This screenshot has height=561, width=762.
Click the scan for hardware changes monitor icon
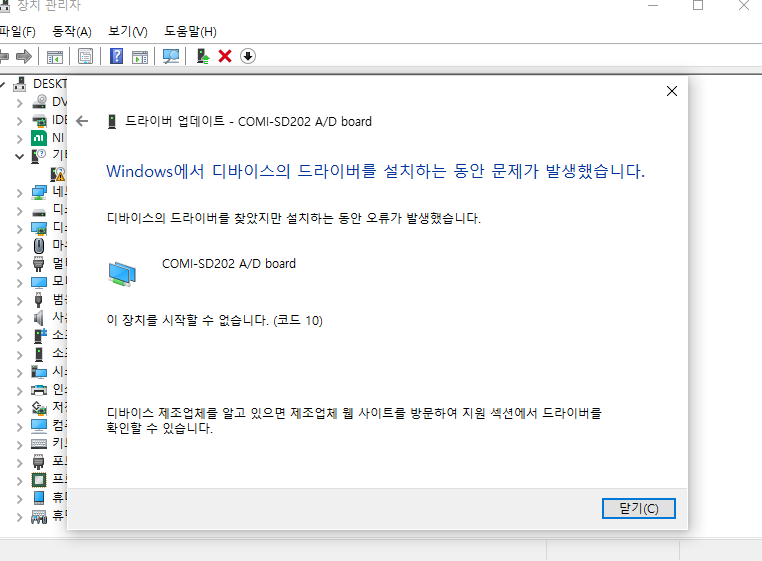(x=171, y=56)
